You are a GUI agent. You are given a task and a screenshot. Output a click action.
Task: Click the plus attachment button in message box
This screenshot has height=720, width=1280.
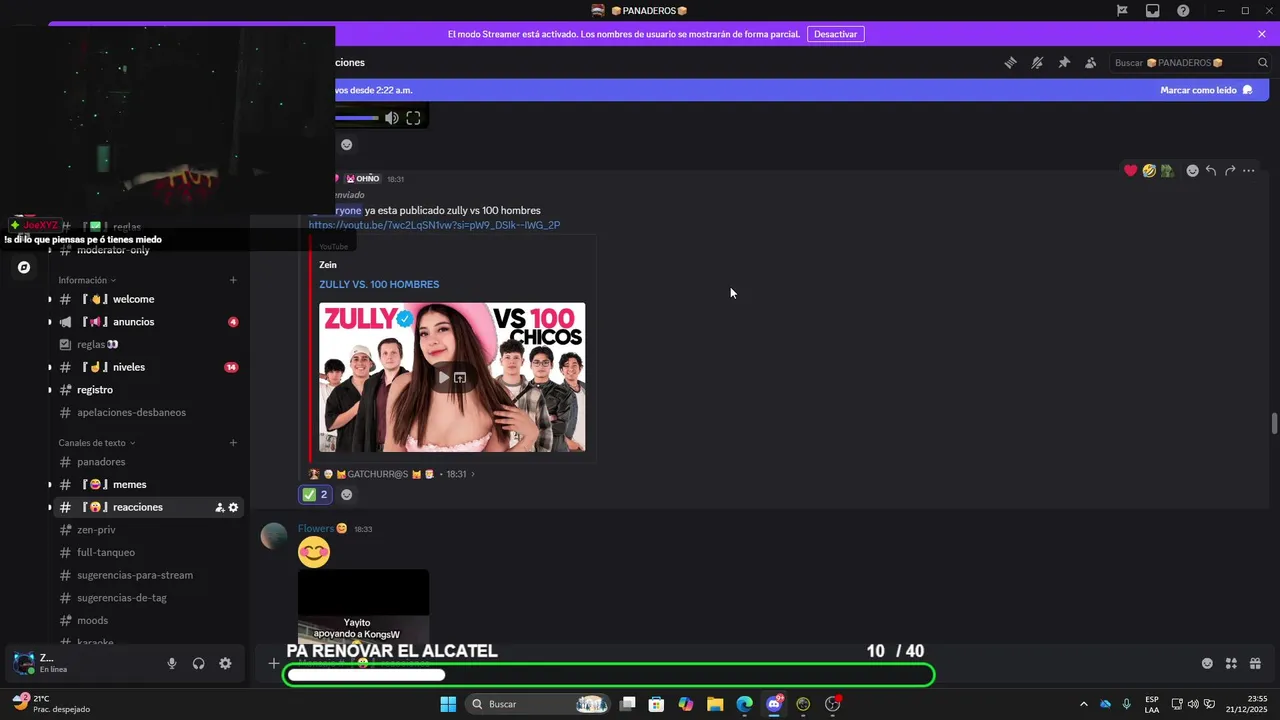[273, 663]
